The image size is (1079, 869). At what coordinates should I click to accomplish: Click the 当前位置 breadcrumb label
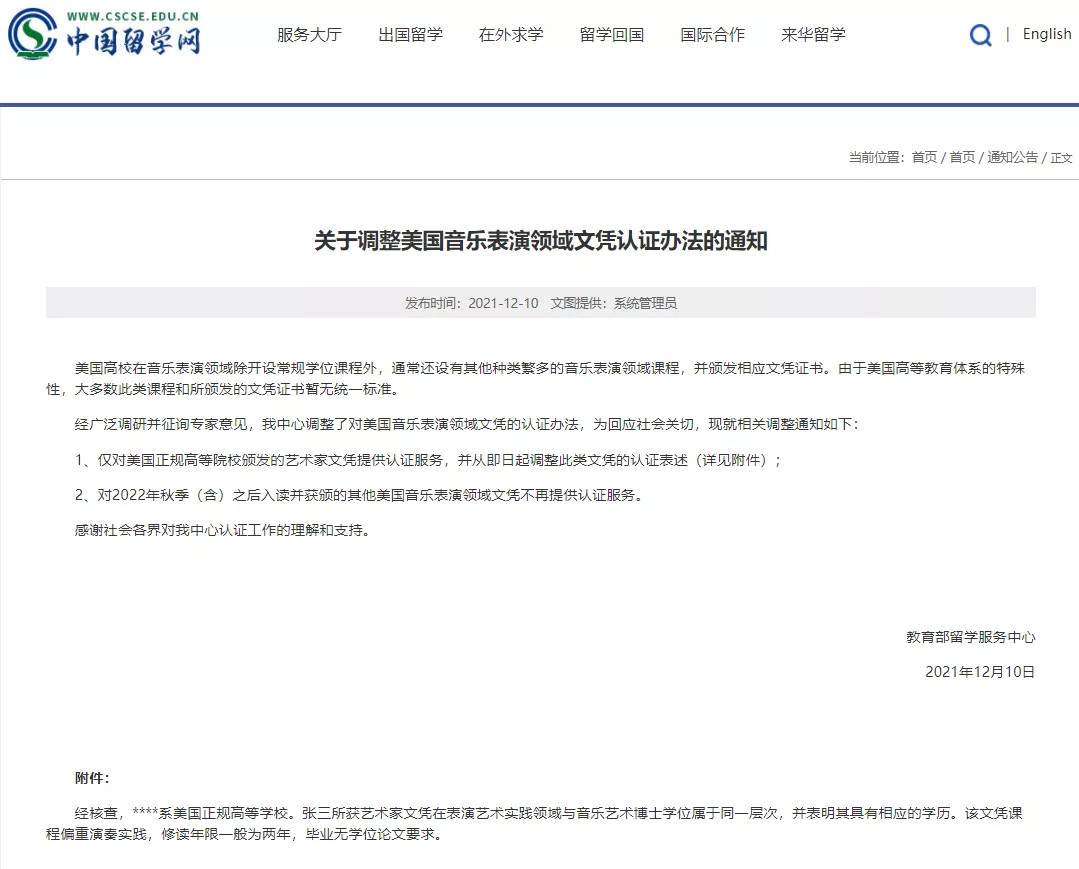[x=876, y=158]
